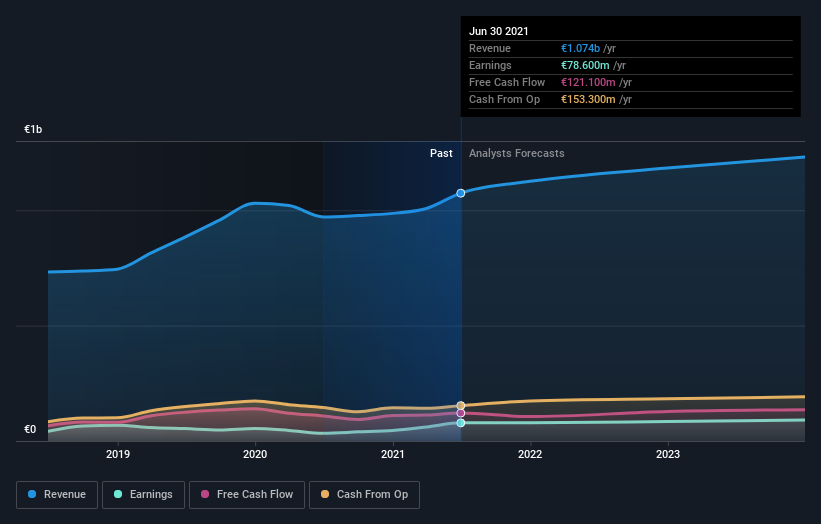Click the Revenue row label in tooltip
The width and height of the screenshot is (821, 524).
click(x=490, y=48)
